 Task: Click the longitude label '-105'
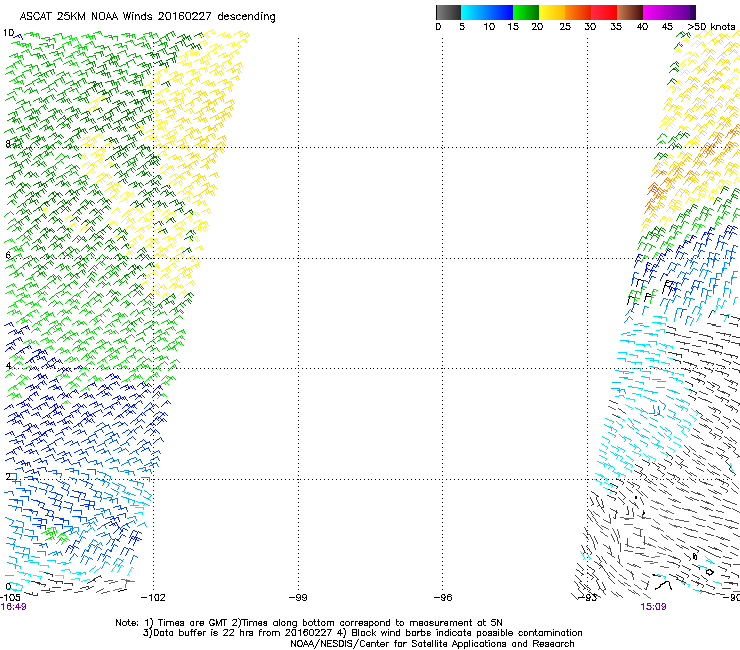click(x=10, y=598)
